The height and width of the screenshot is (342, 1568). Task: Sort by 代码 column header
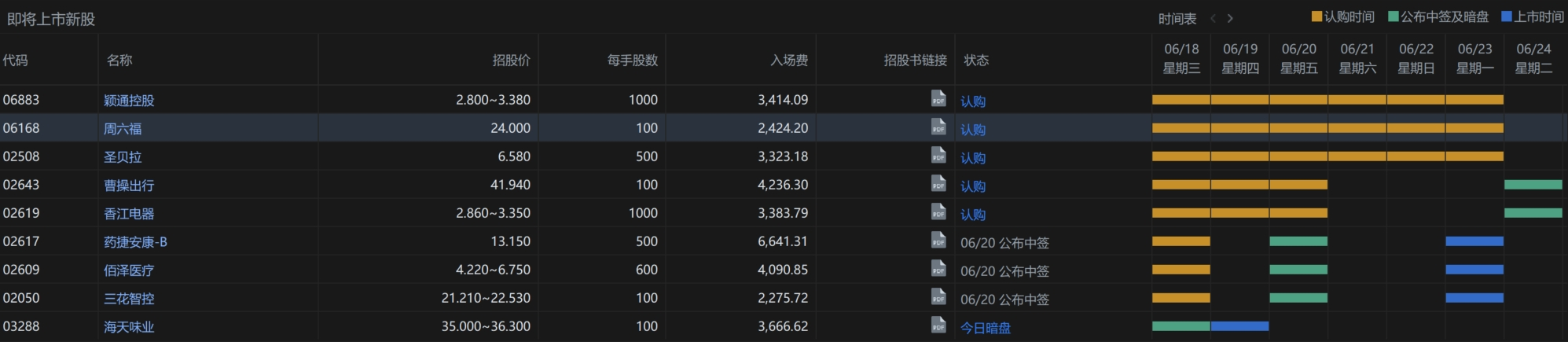[x=16, y=60]
